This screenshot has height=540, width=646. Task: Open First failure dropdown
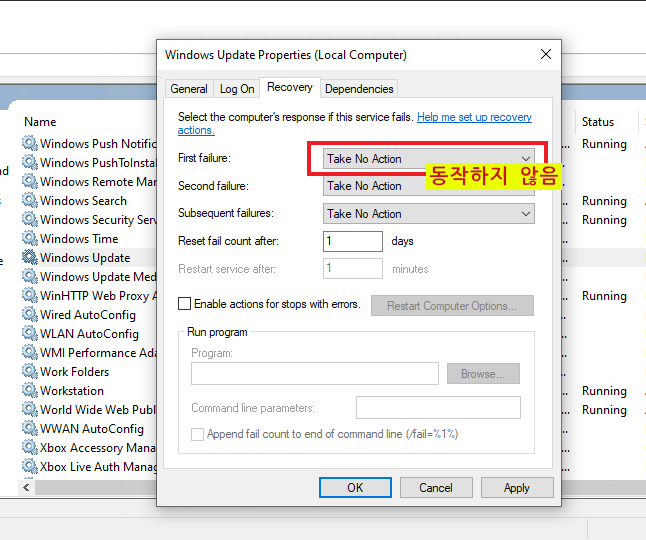pos(428,159)
